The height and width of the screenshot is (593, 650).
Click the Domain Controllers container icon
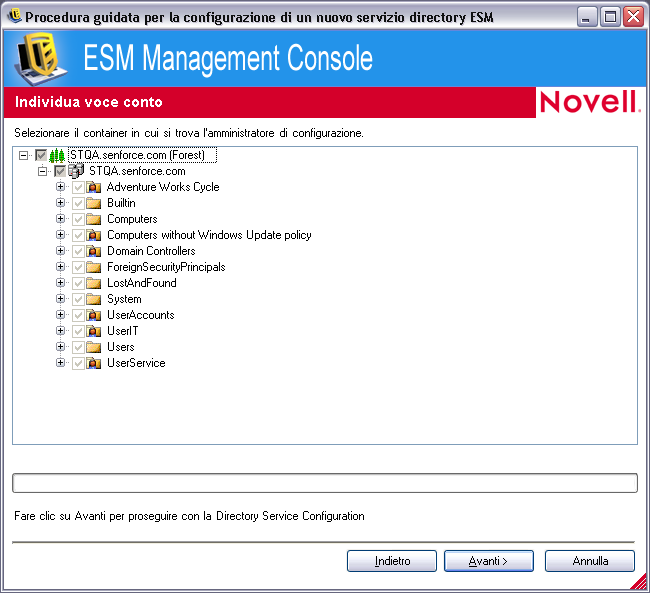[94, 251]
